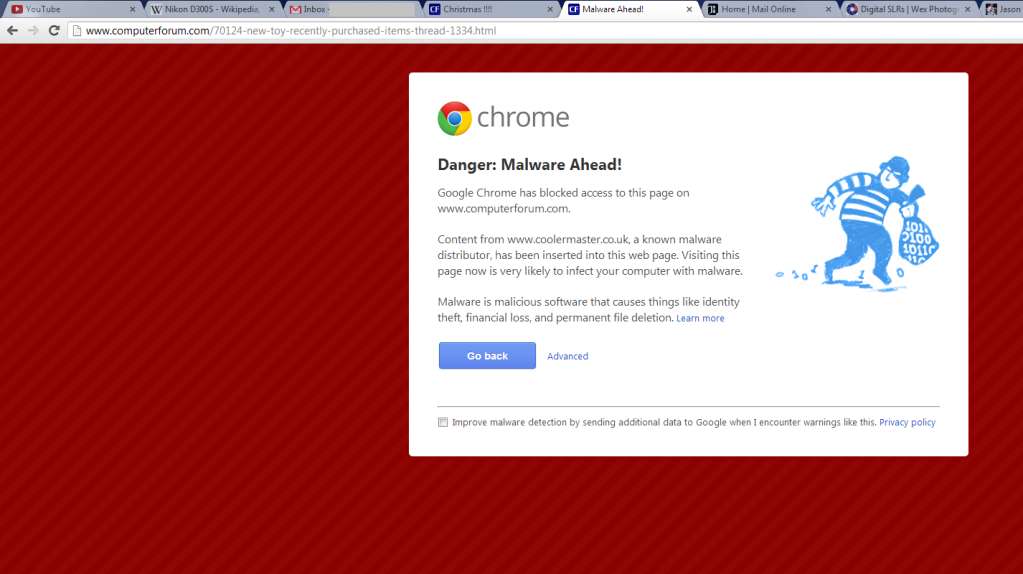Viewport: 1023px width, 574px height.
Task: Select the Malware Ahead! tab
Action: pos(630,9)
